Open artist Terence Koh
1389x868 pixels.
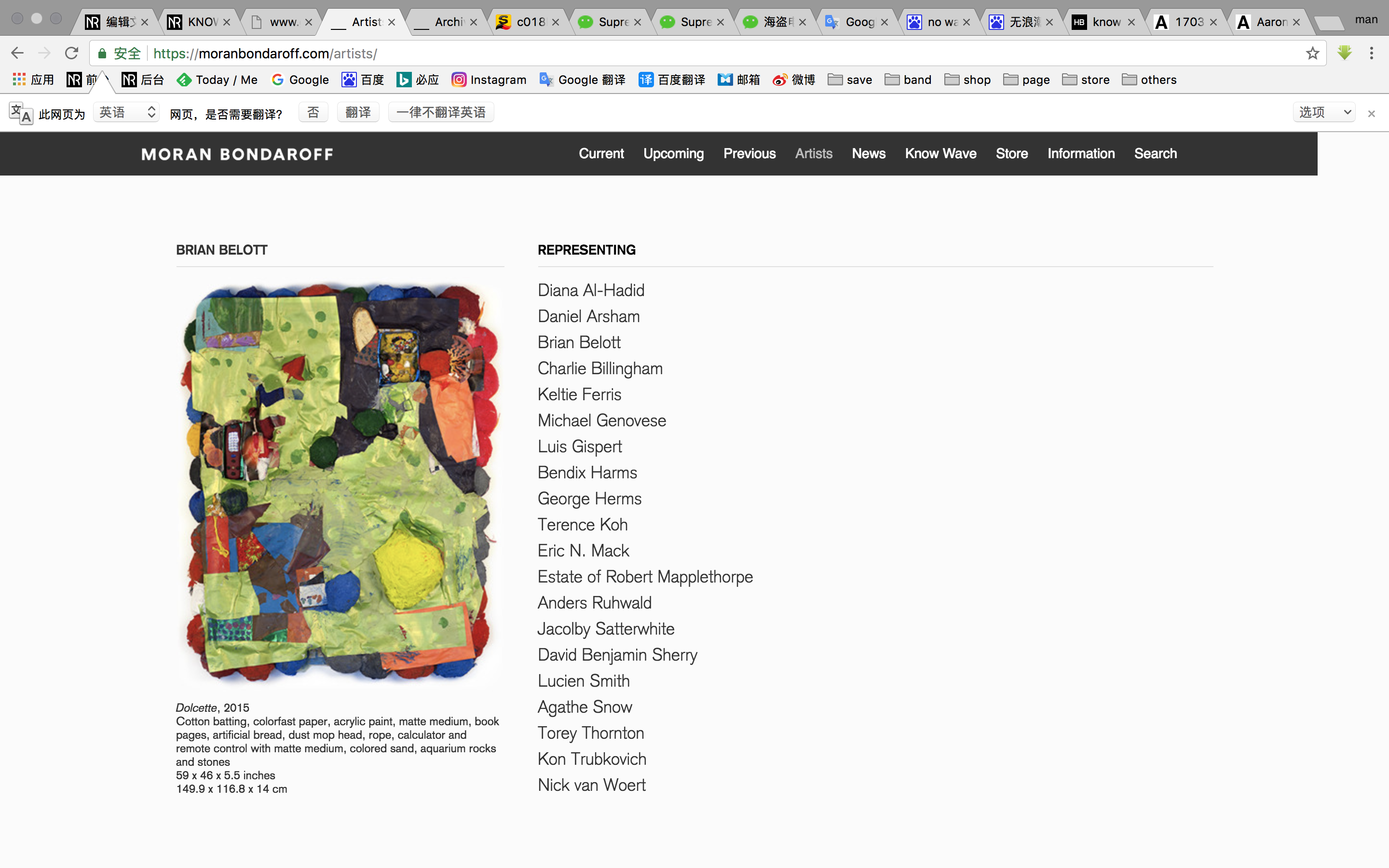pyautogui.click(x=583, y=525)
